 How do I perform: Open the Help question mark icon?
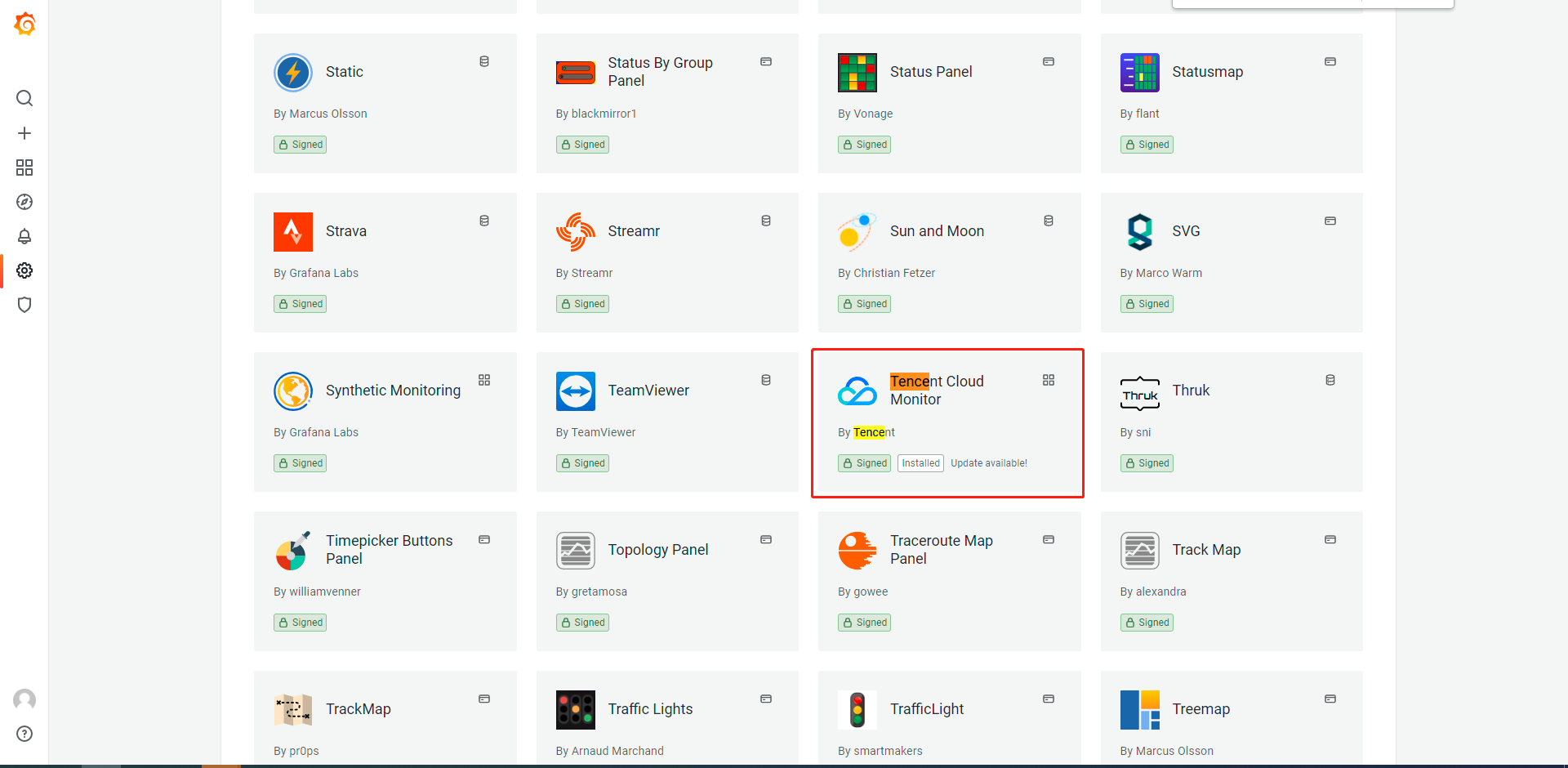(x=24, y=734)
